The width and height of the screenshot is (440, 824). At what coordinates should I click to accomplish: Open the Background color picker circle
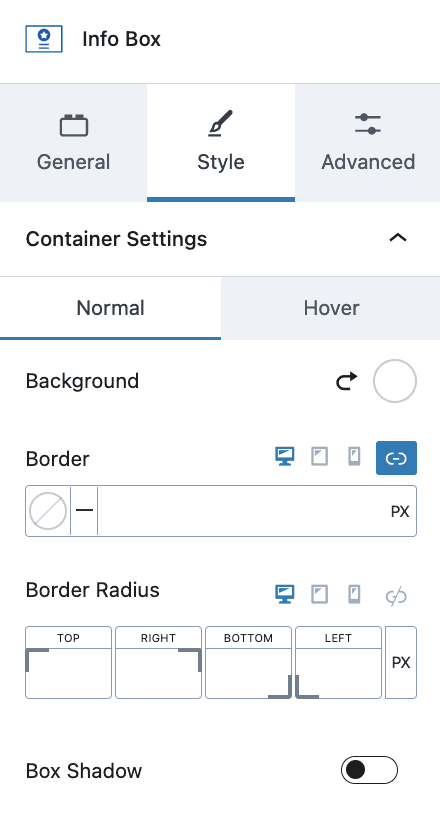pyautogui.click(x=395, y=381)
